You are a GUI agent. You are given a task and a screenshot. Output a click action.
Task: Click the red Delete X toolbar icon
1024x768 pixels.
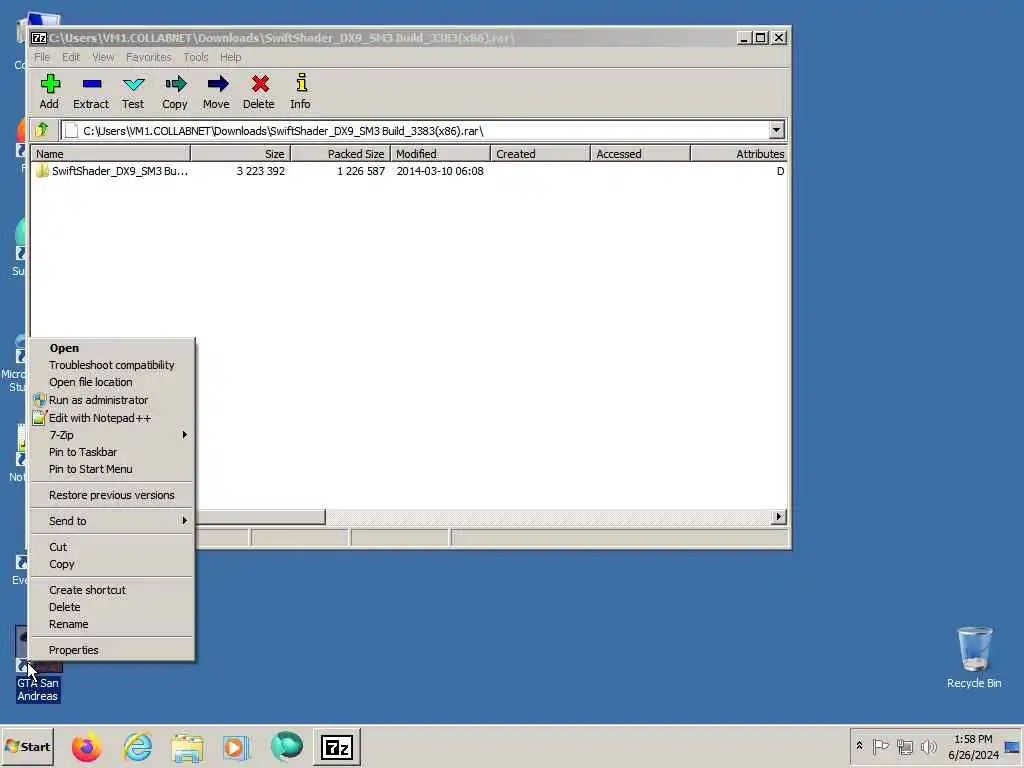tap(259, 91)
